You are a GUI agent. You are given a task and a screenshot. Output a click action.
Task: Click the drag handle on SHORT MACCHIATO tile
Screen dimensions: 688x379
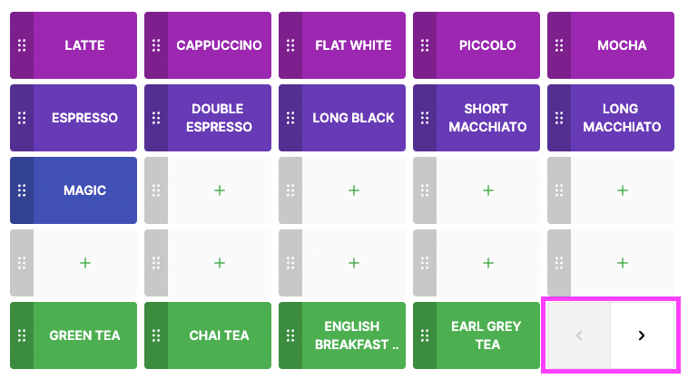[425, 118]
